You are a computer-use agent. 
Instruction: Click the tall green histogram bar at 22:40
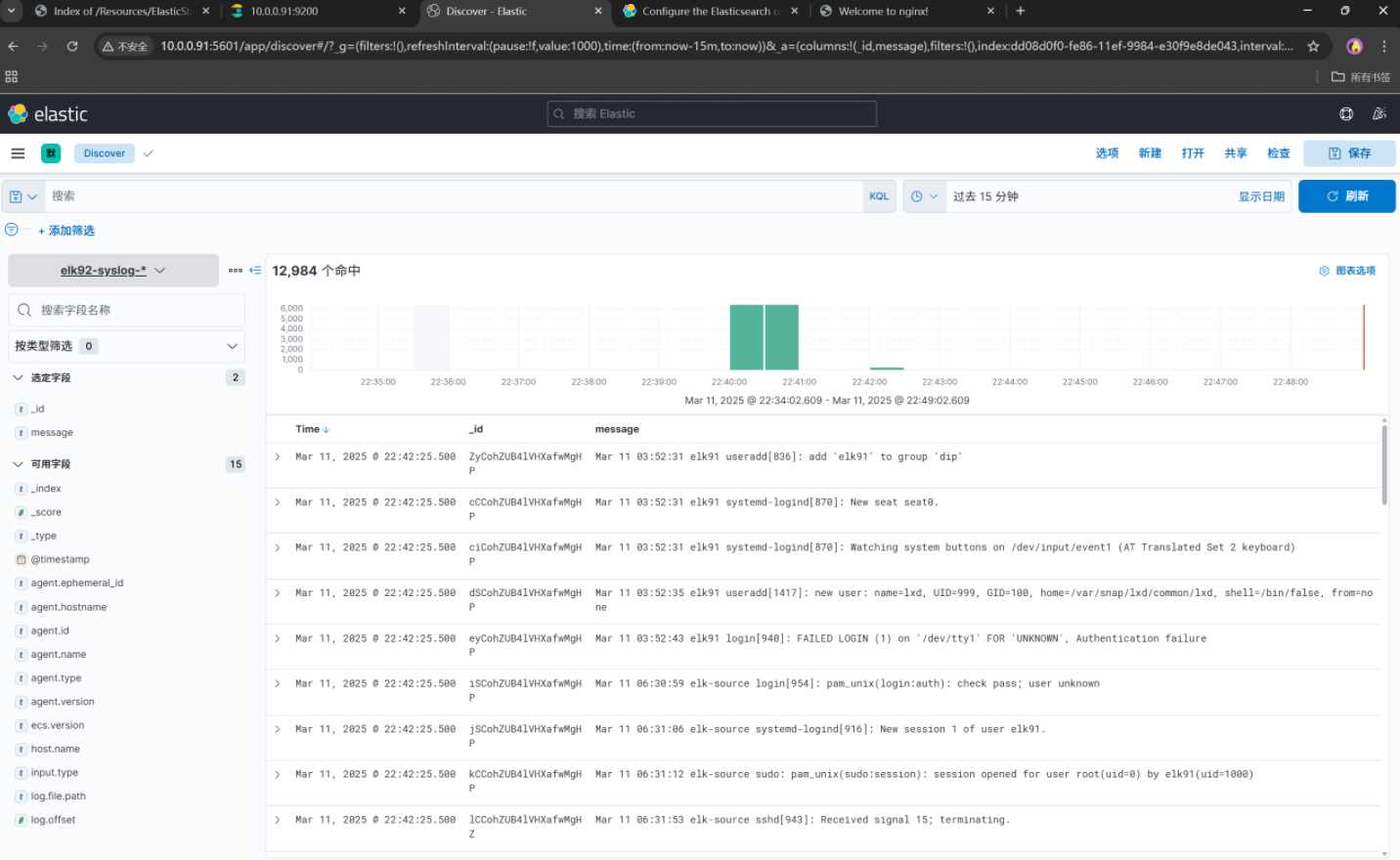(x=747, y=337)
